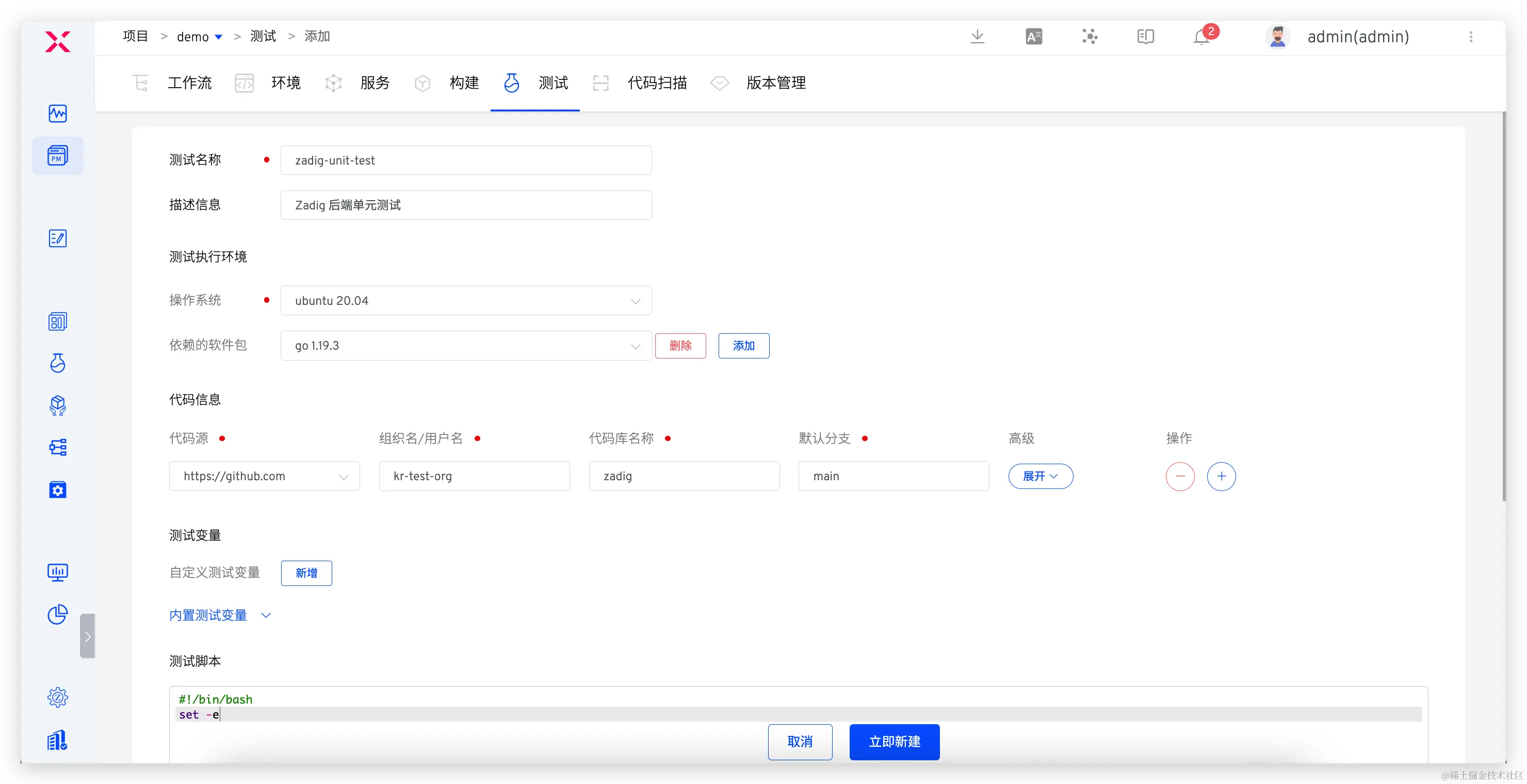The height and width of the screenshot is (784, 1527).
Task: Open the documentation book icon
Action: tap(1145, 37)
